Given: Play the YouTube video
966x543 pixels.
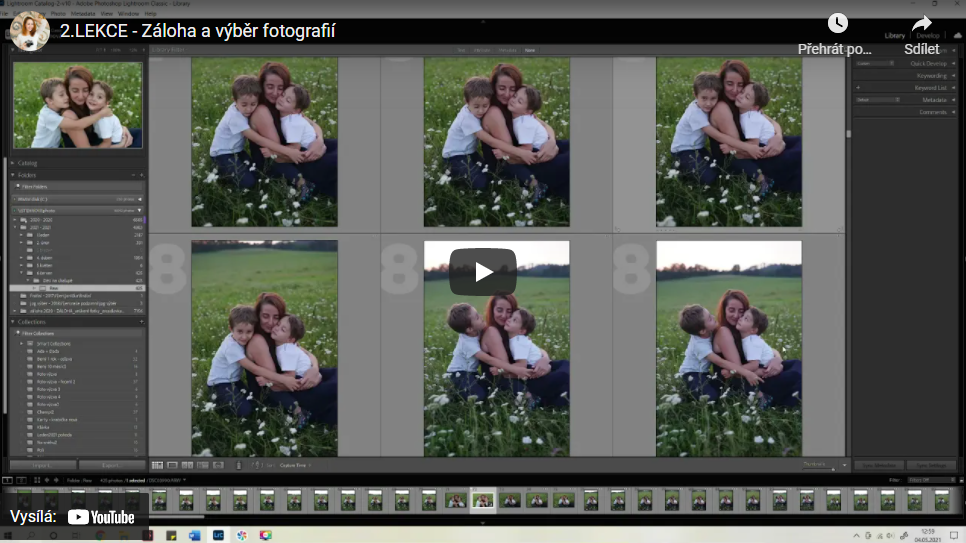Looking at the screenshot, I should tap(482, 272).
